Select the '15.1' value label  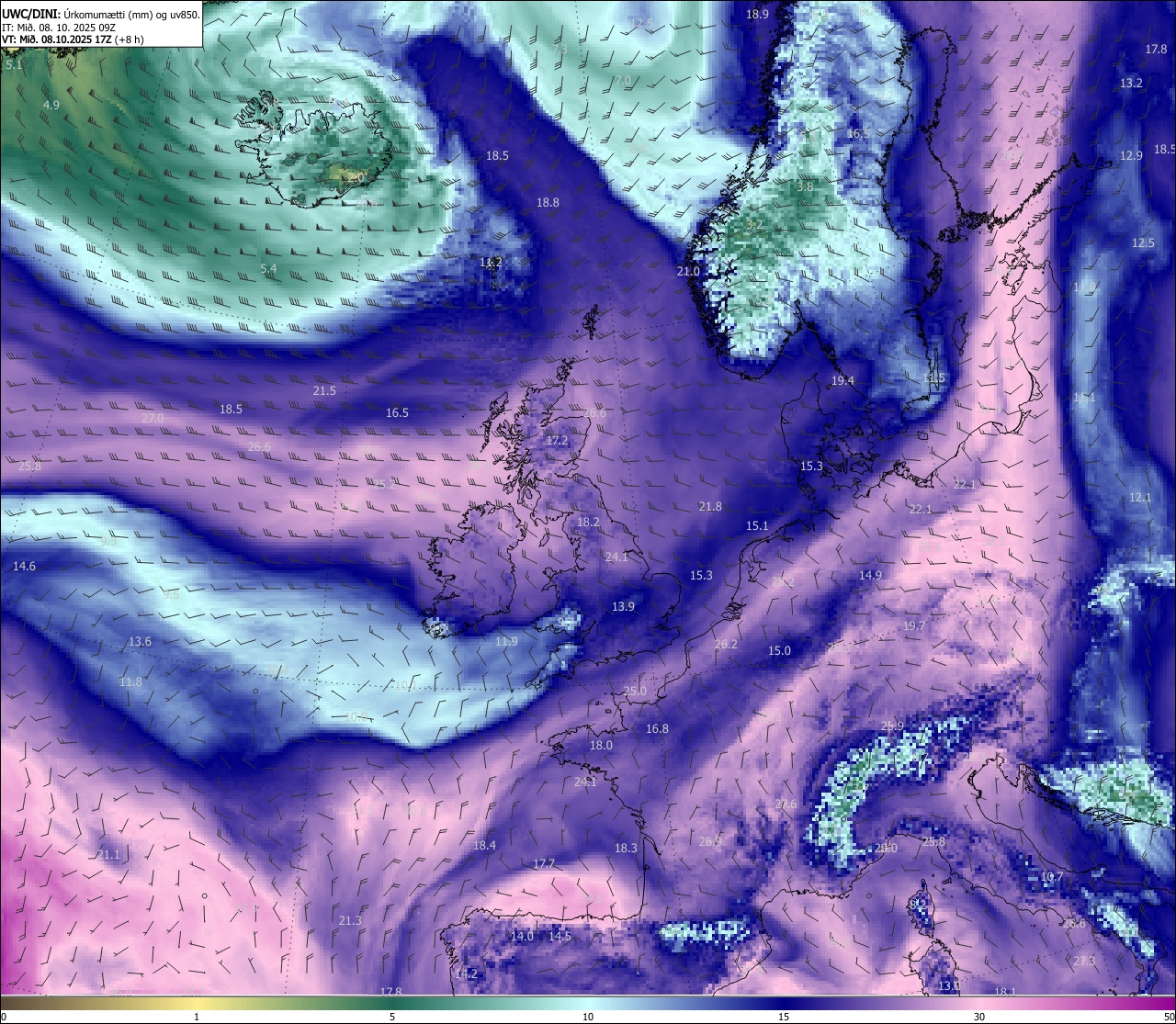coord(756,526)
